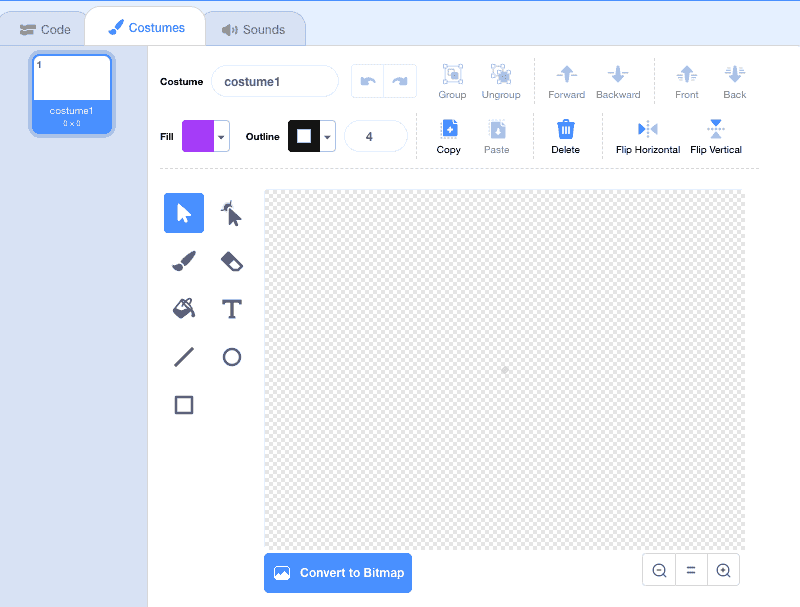Select the Line tool

click(184, 357)
